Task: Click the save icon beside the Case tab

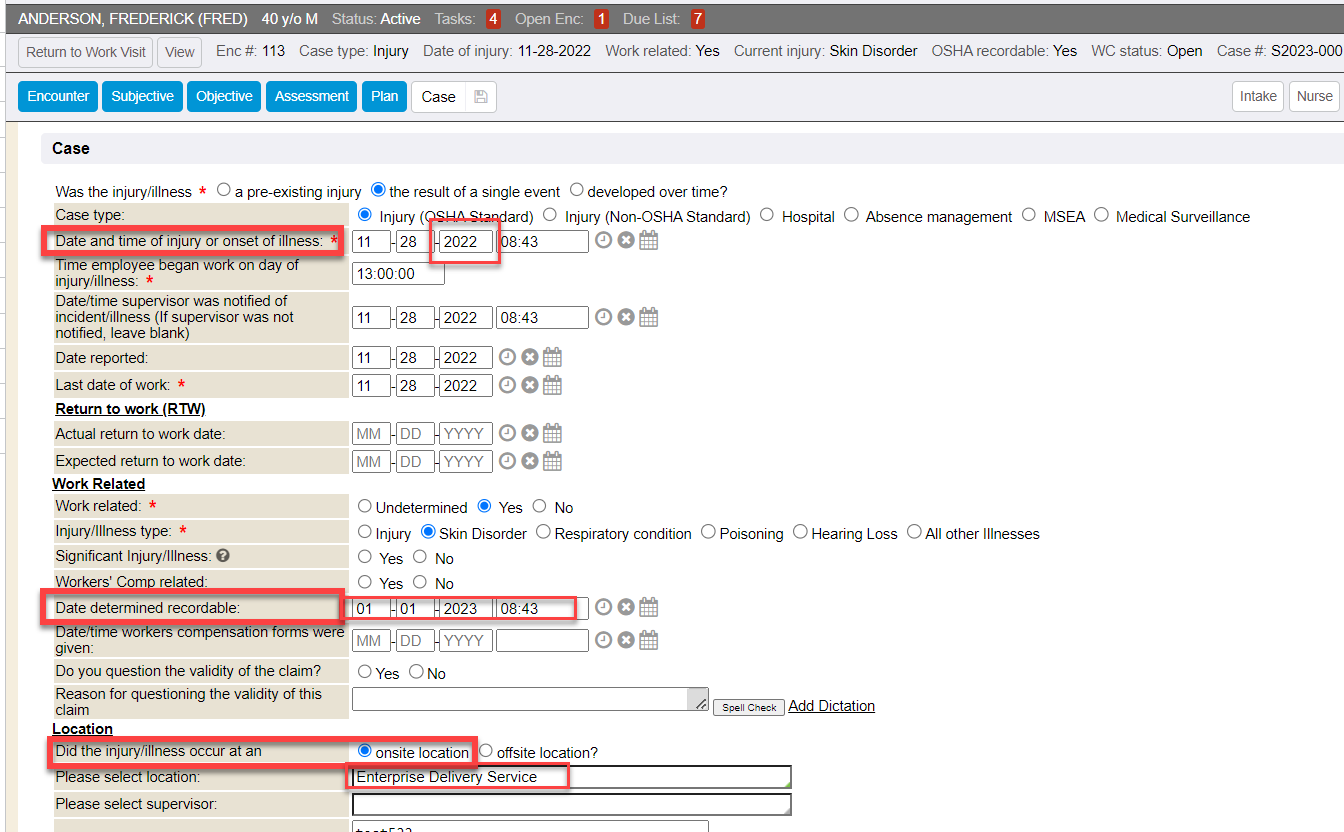Action: click(480, 97)
